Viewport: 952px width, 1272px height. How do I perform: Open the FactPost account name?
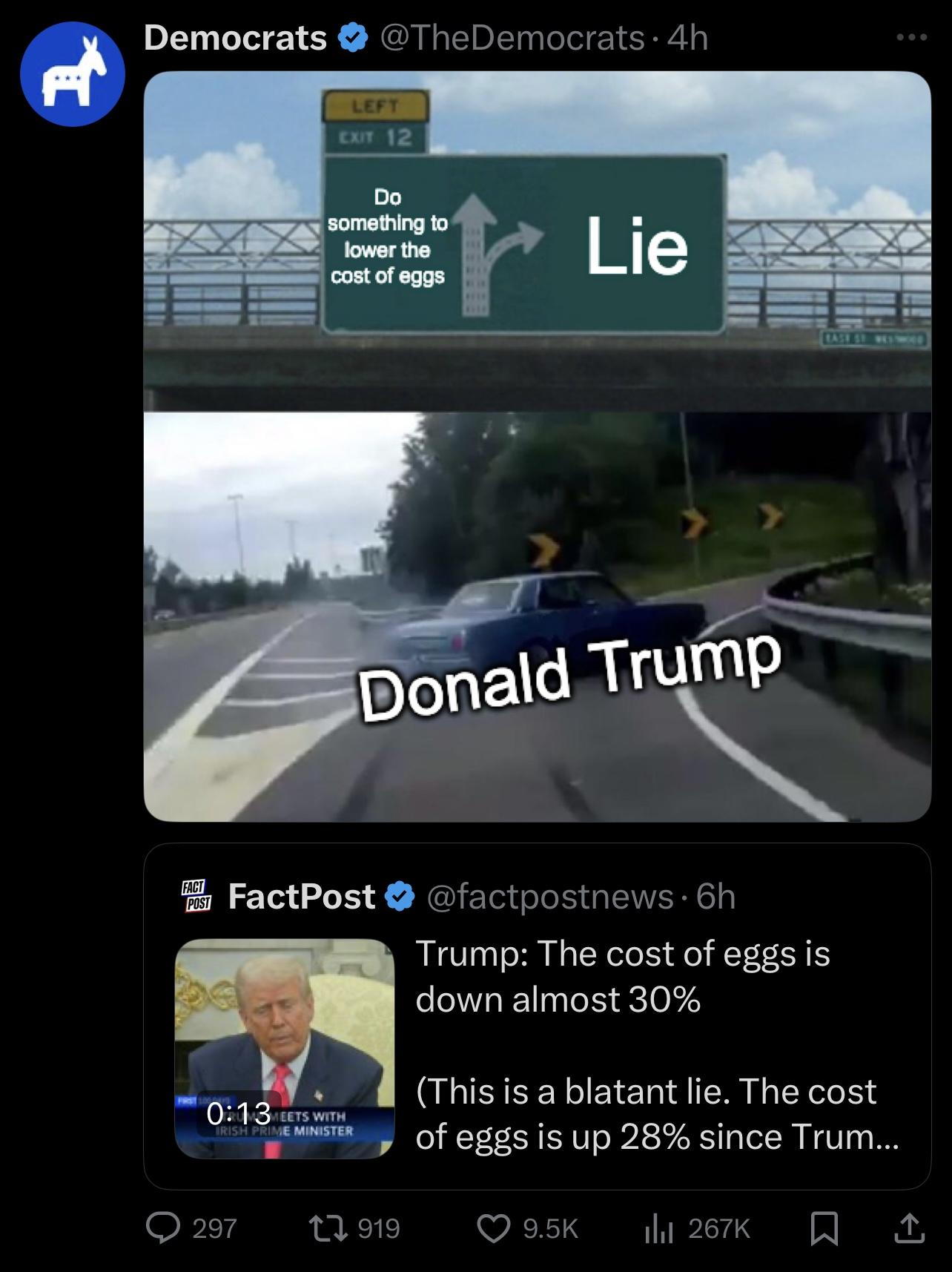click(301, 896)
